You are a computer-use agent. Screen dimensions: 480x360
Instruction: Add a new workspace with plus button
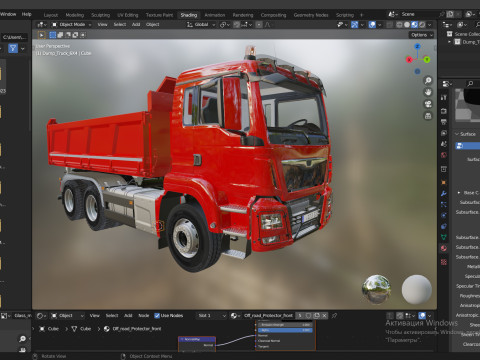point(362,15)
